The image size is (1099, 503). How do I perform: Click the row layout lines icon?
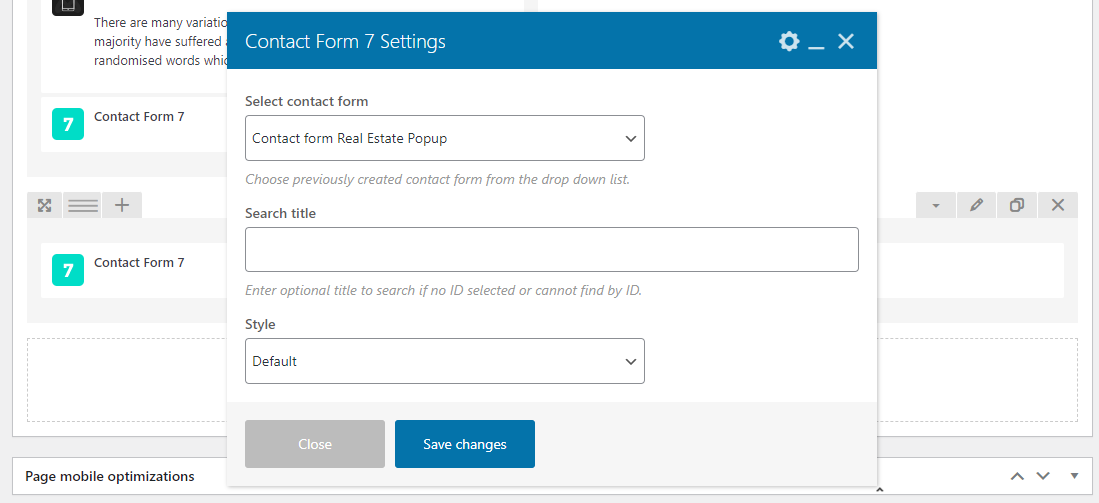click(x=83, y=205)
